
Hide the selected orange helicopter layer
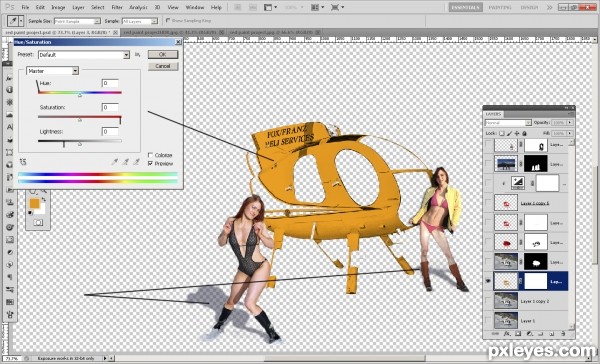pyautogui.click(x=488, y=281)
